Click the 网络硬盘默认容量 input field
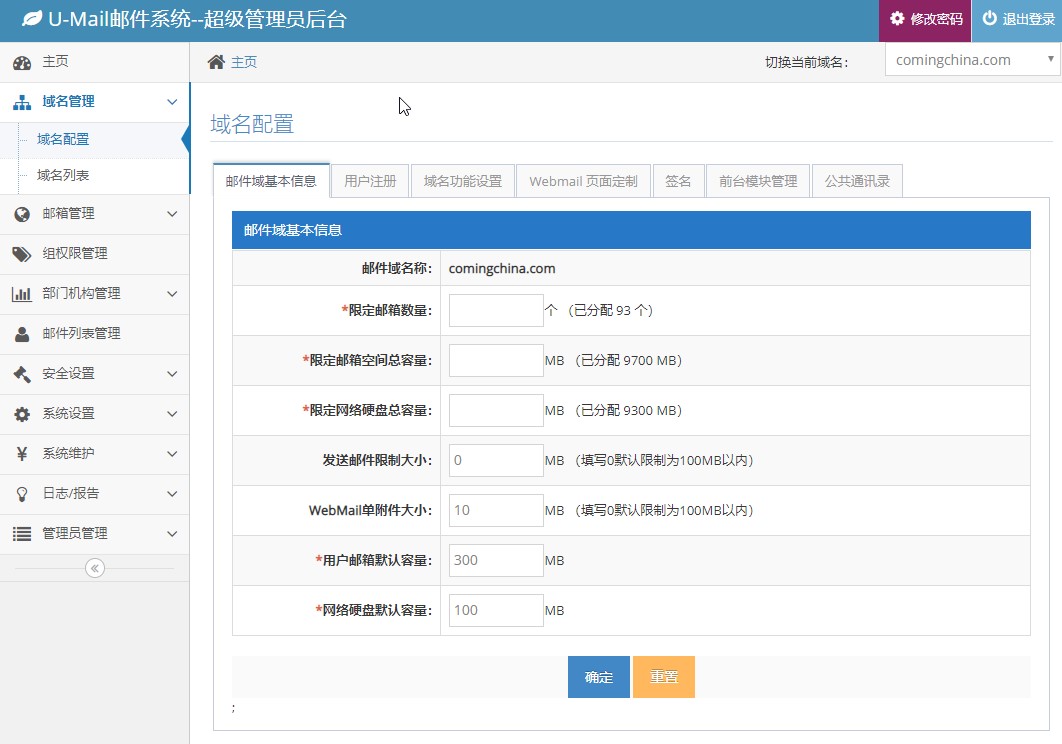Screen dimensions: 1062x744 click(x=496, y=611)
